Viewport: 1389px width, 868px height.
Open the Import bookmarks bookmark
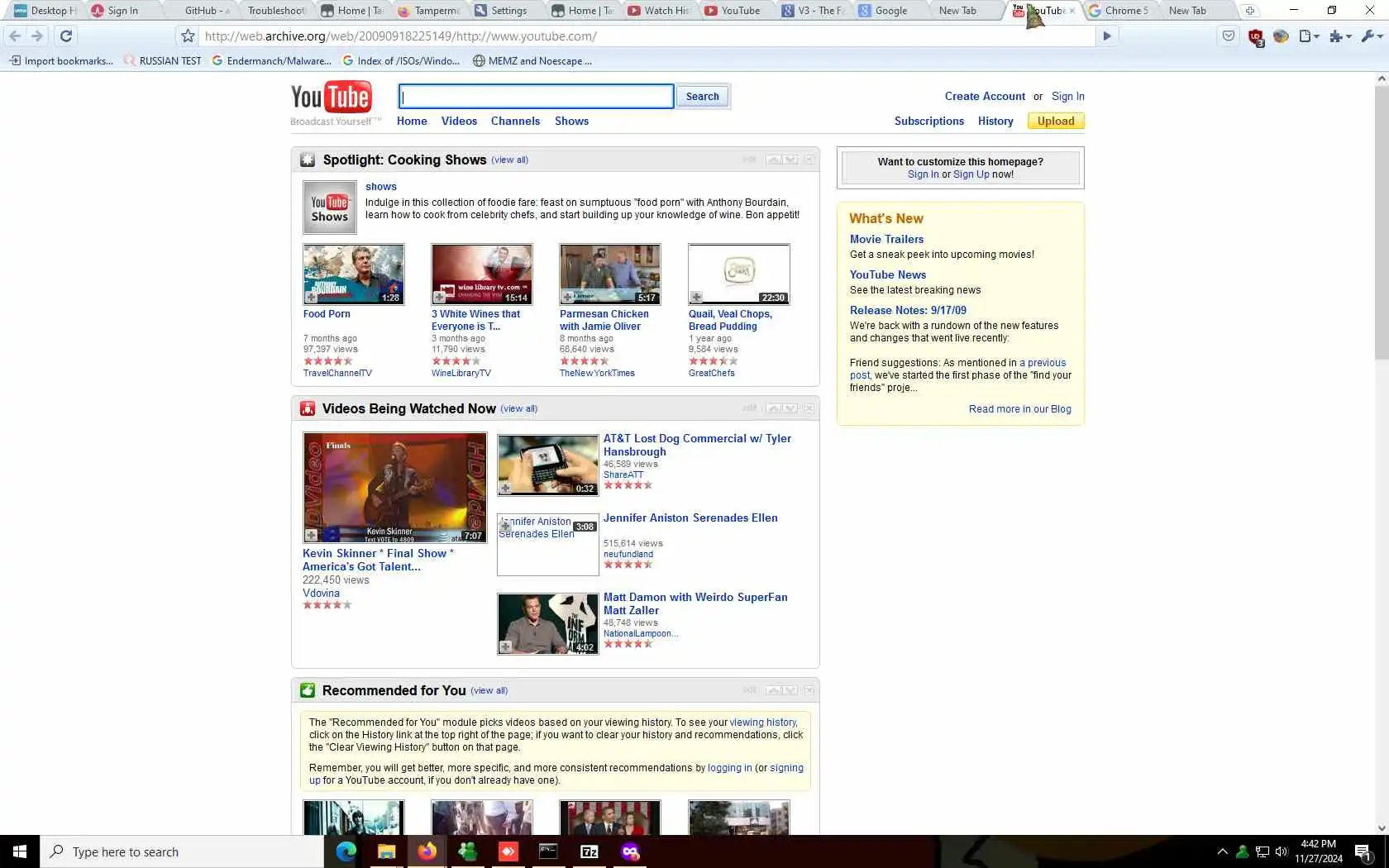[x=61, y=60]
